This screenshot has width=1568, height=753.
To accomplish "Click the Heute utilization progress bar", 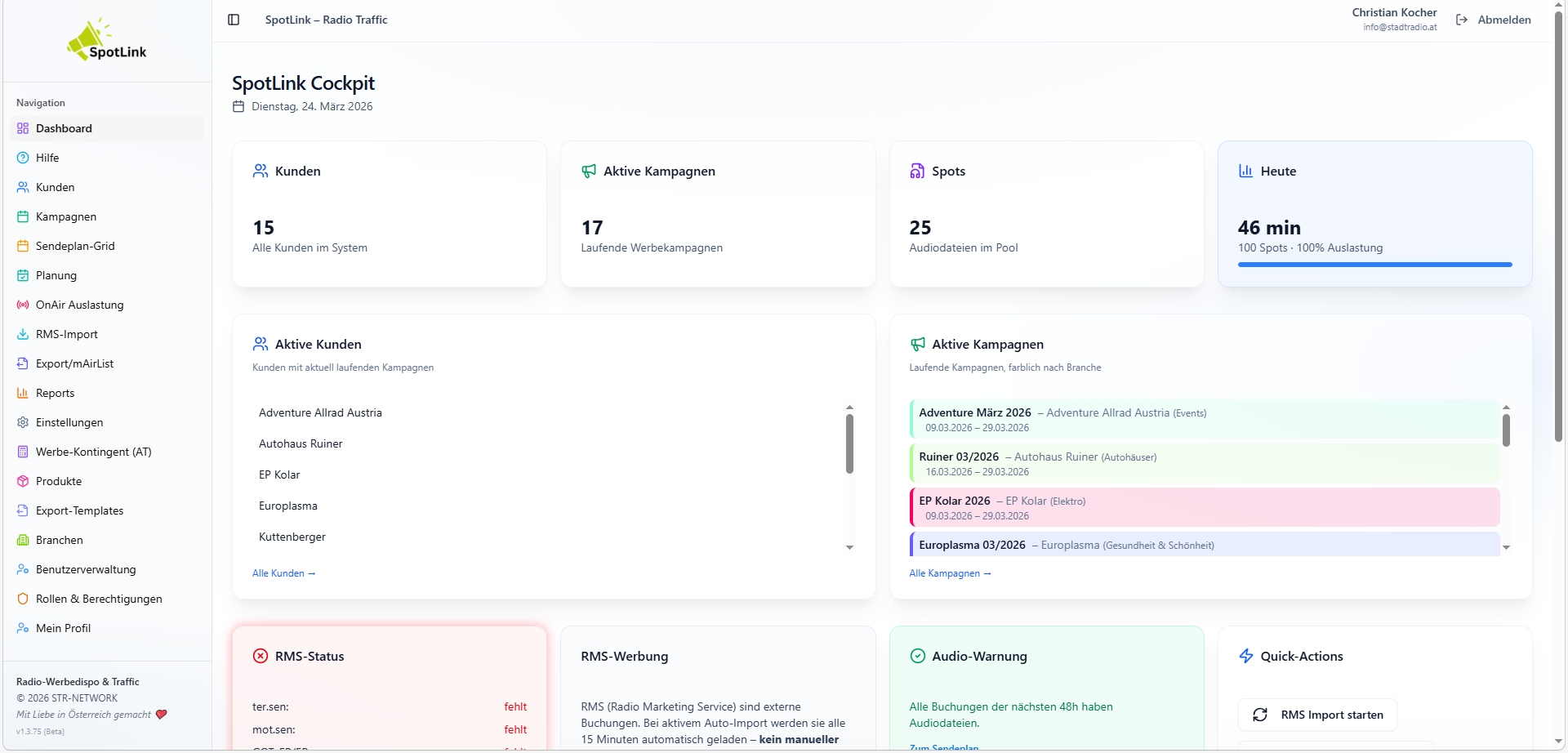I will pyautogui.click(x=1374, y=265).
